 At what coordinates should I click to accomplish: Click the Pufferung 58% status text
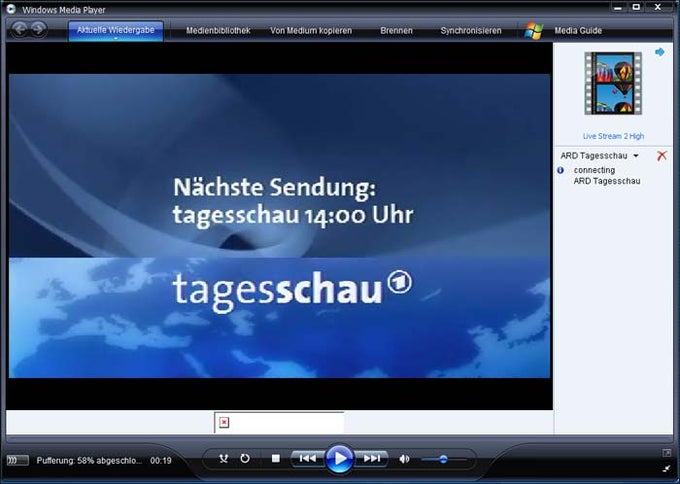point(89,461)
